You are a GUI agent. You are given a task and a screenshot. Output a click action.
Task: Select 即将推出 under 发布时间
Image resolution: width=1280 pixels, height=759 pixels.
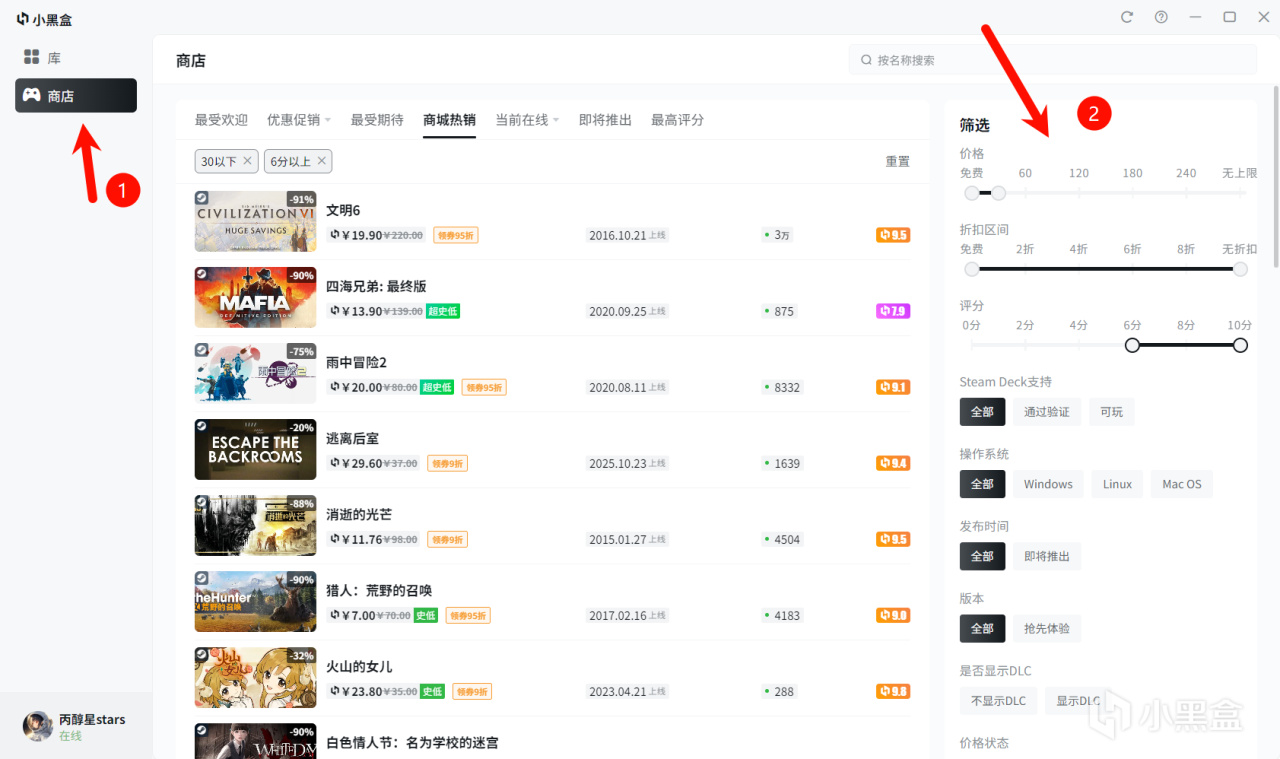point(1047,556)
